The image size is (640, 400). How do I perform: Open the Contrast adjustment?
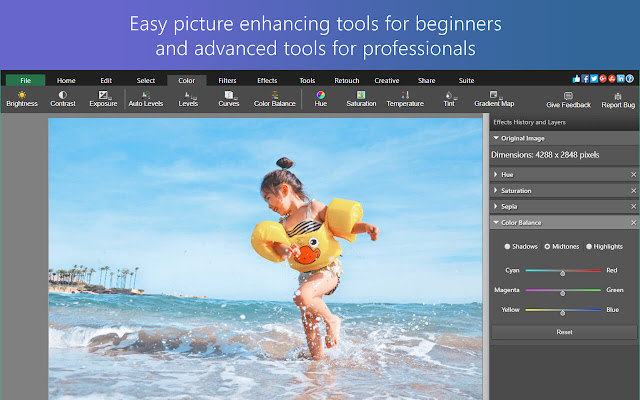point(63,98)
